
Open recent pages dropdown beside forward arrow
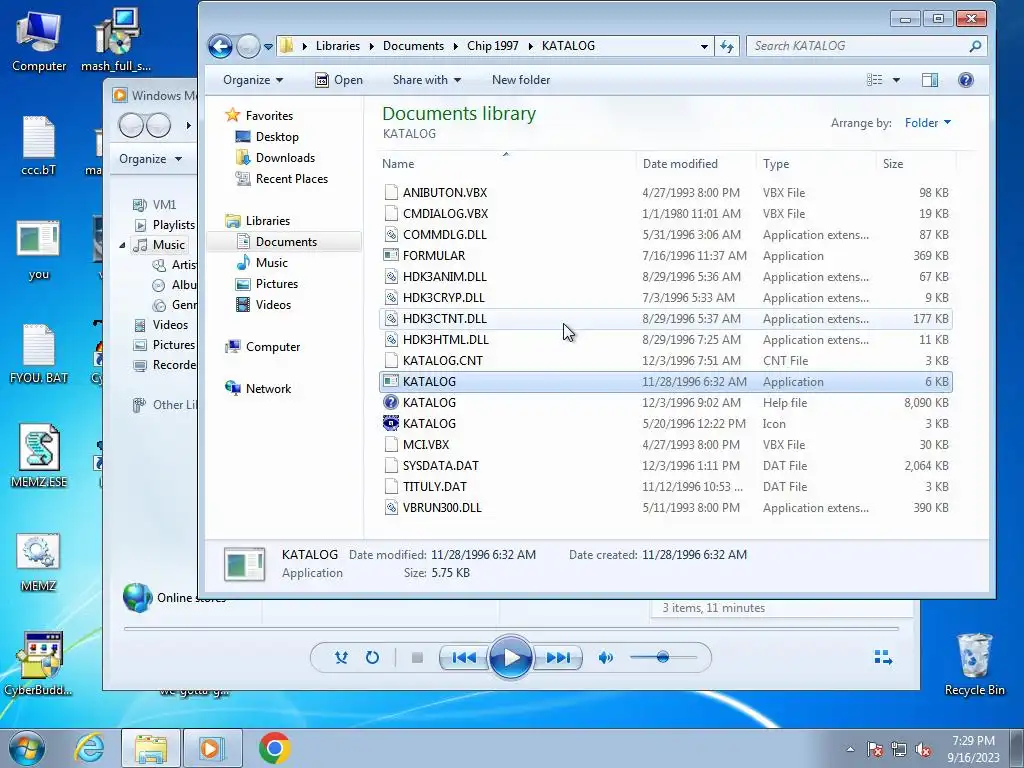point(268,47)
